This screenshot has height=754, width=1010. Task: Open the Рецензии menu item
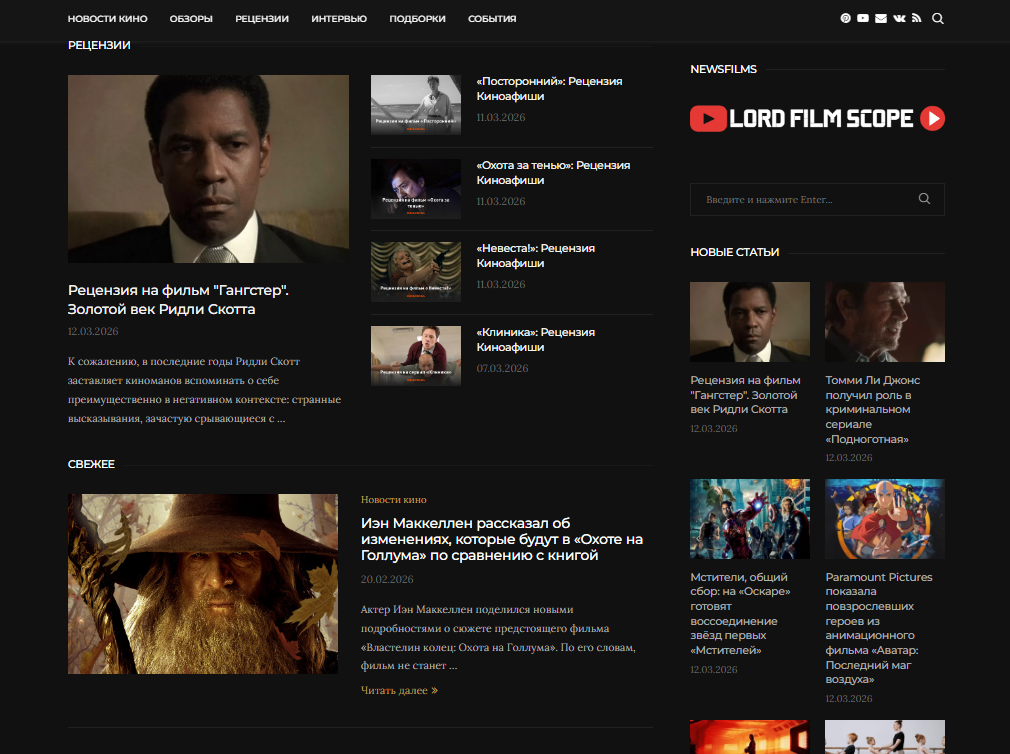click(262, 19)
